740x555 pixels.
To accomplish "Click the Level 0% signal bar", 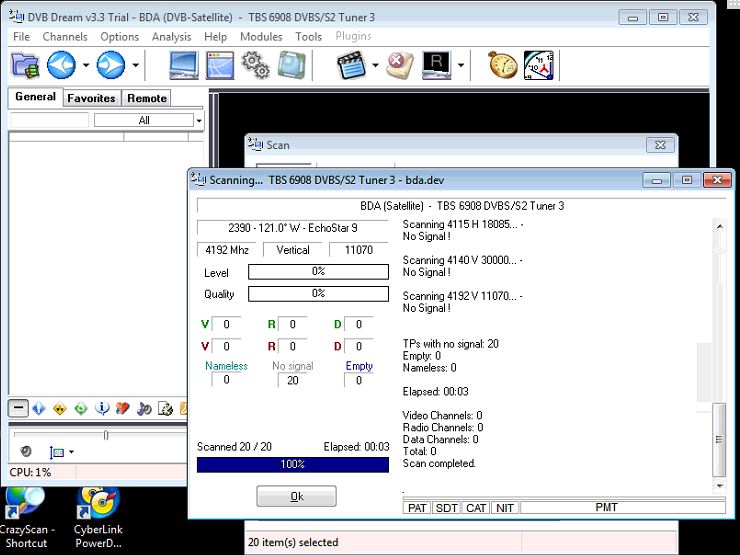I will pos(318,271).
